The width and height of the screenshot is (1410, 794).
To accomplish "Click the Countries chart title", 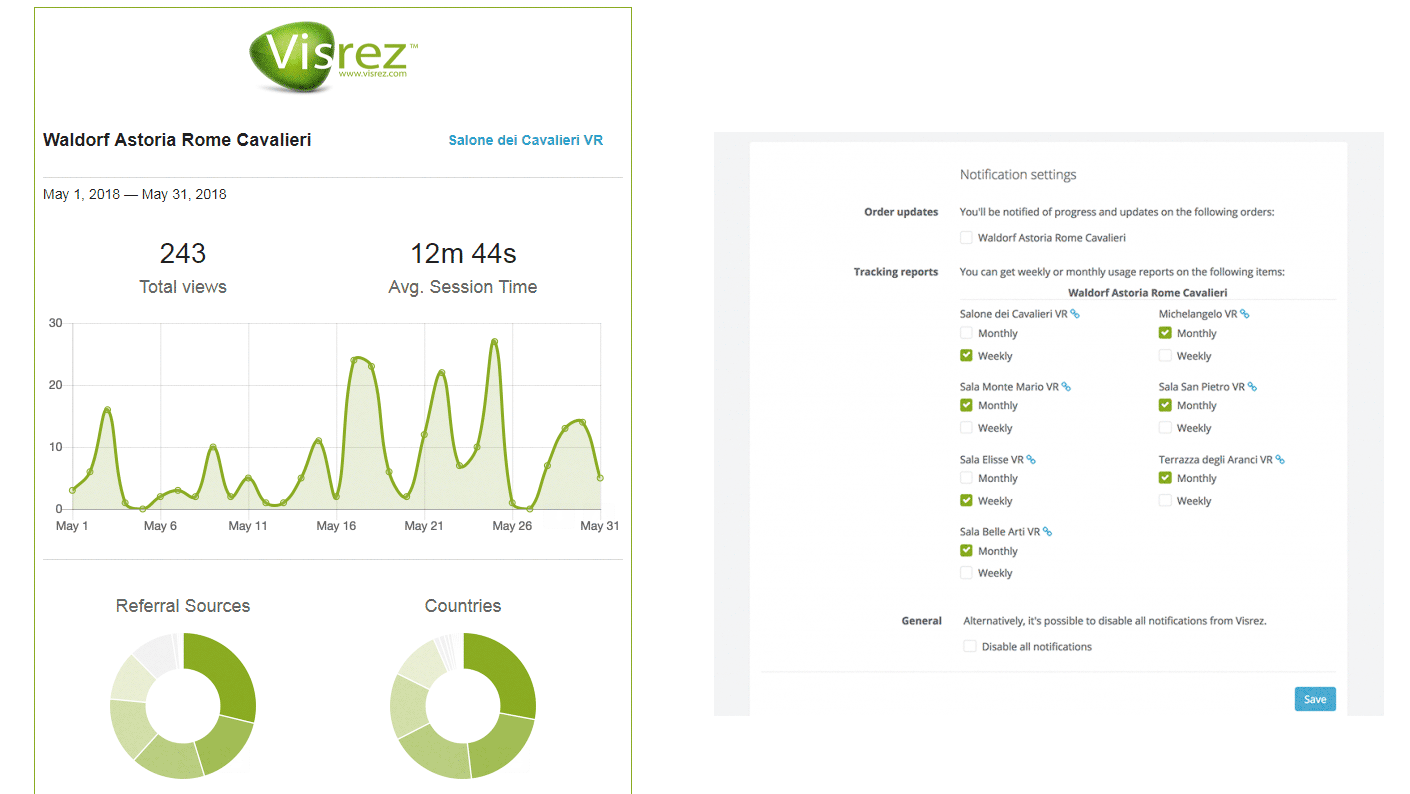I will (463, 606).
